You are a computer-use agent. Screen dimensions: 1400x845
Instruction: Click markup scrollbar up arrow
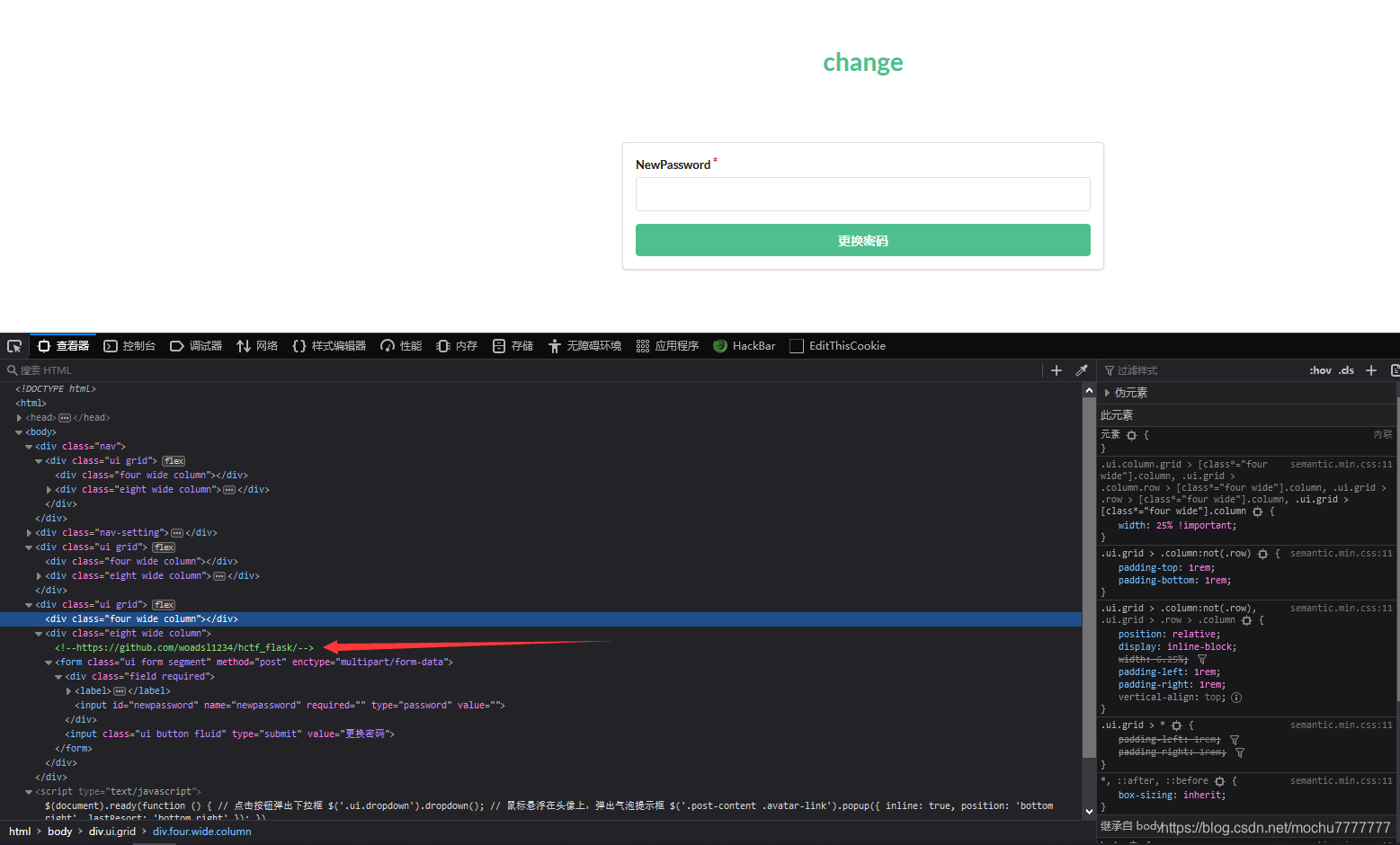coord(1089,390)
